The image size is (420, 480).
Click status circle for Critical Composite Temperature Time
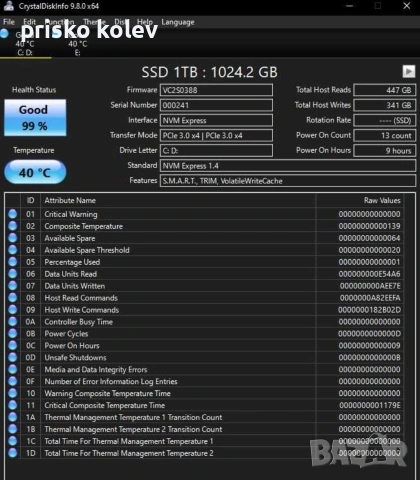point(13,405)
